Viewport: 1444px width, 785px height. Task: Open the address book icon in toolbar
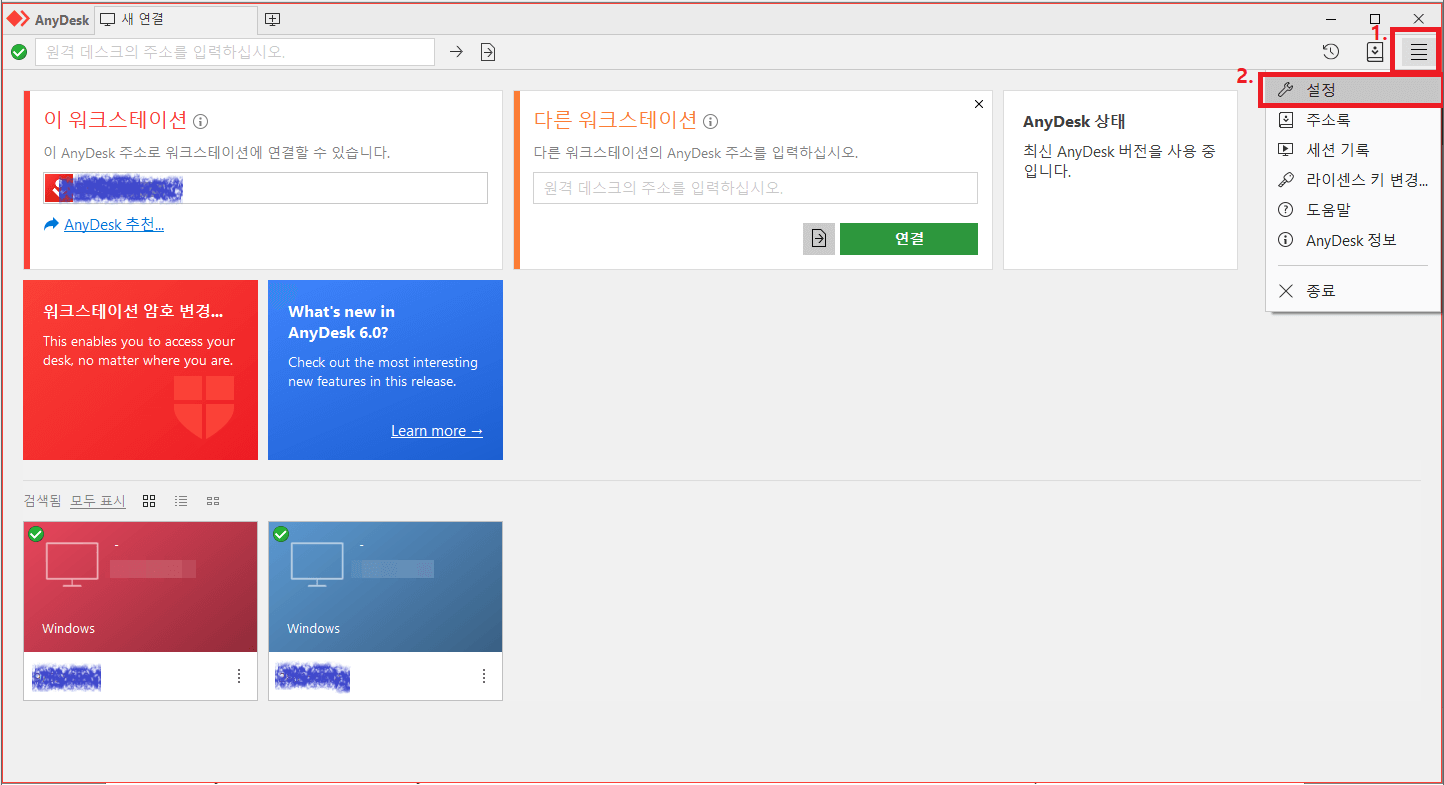[1375, 52]
